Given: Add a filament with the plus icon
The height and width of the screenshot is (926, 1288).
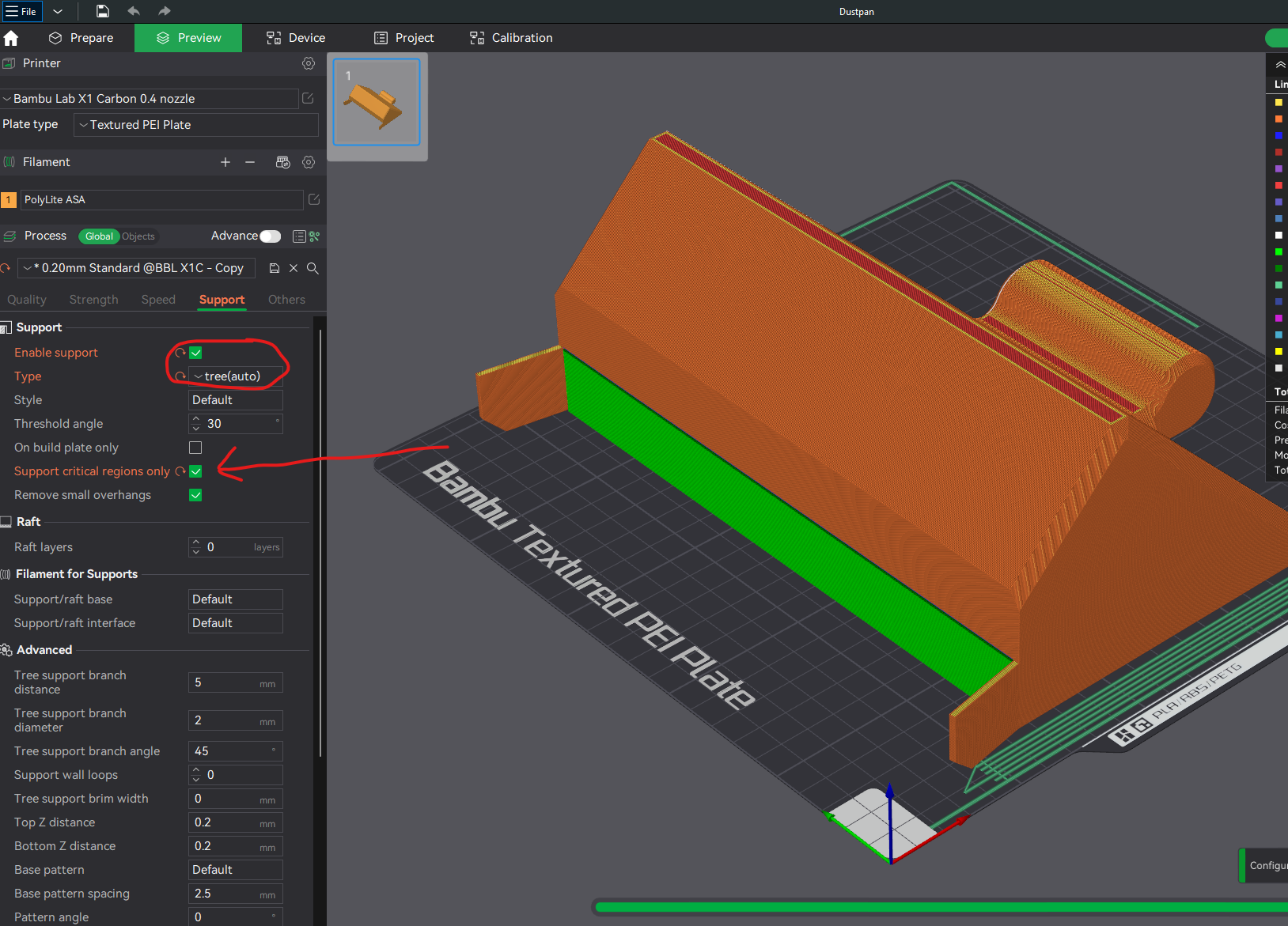Looking at the screenshot, I should point(225,162).
